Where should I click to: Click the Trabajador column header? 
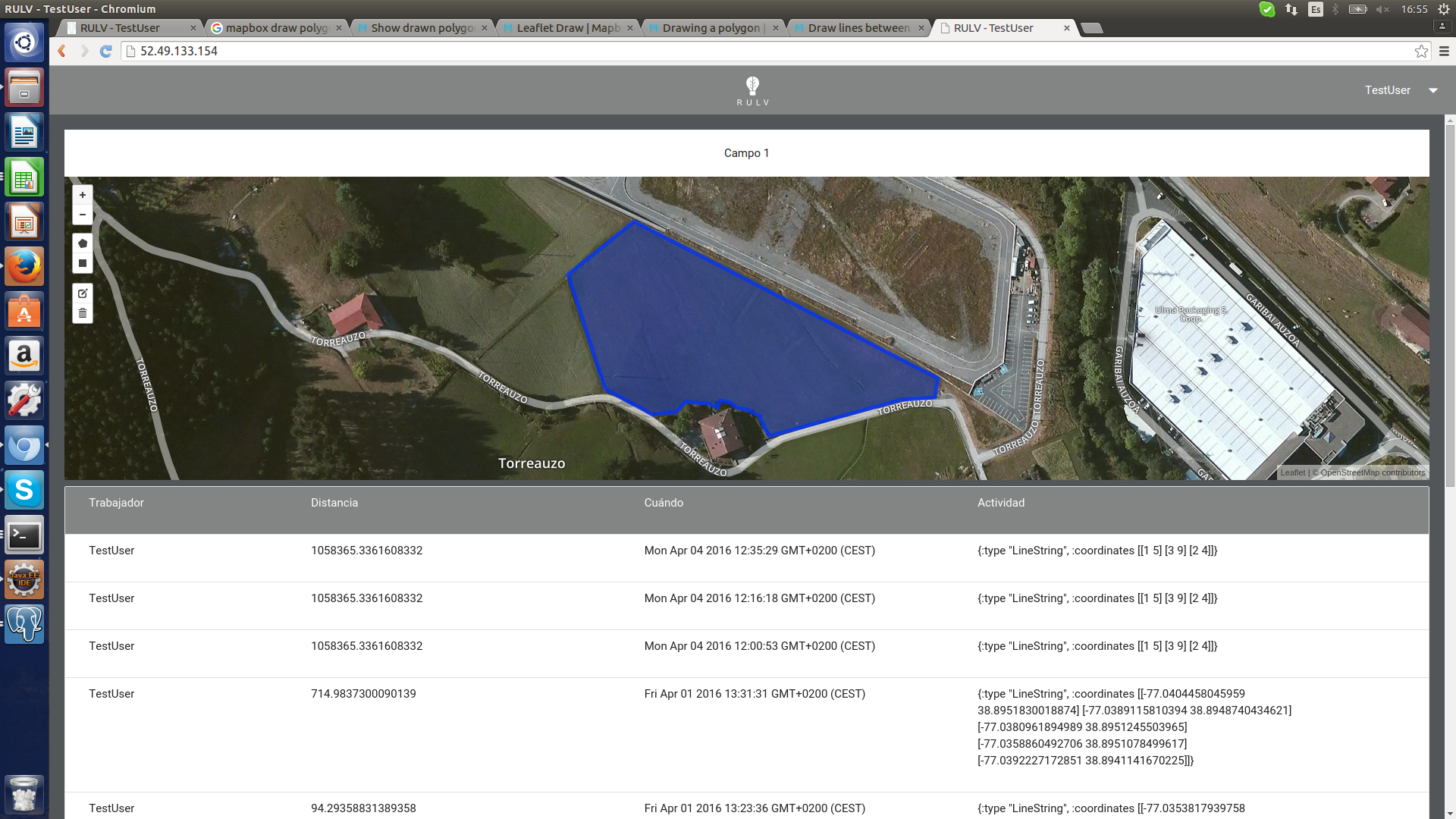(116, 503)
